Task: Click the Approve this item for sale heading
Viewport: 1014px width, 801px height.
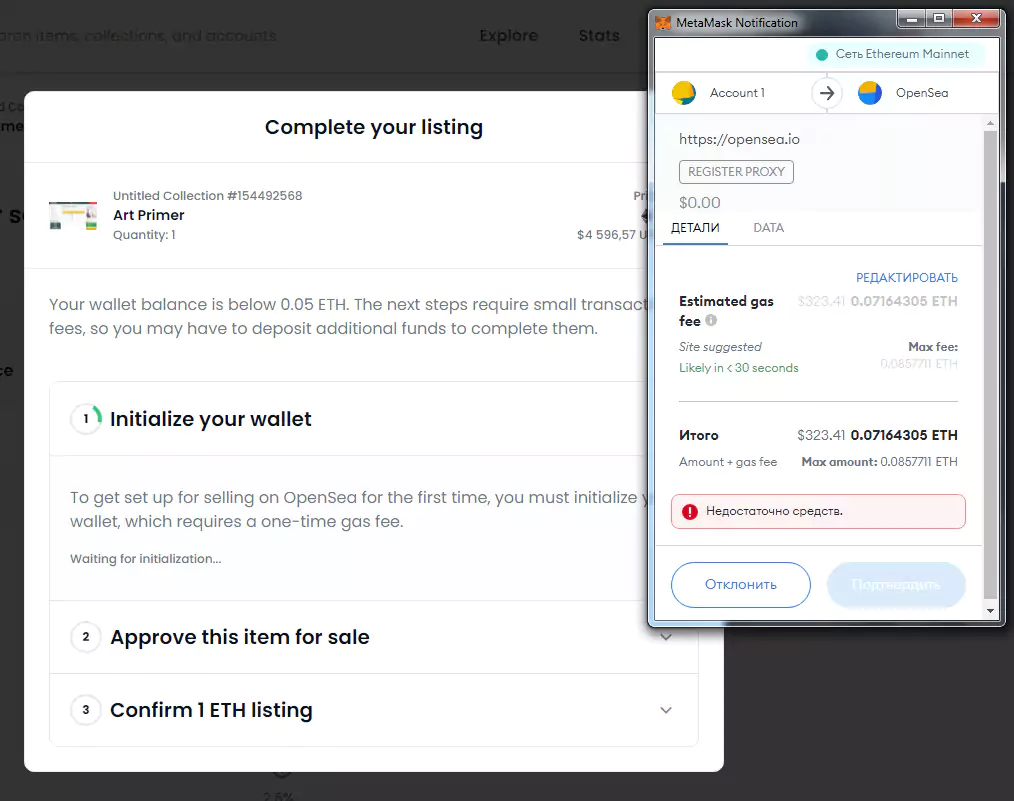Action: (x=240, y=637)
